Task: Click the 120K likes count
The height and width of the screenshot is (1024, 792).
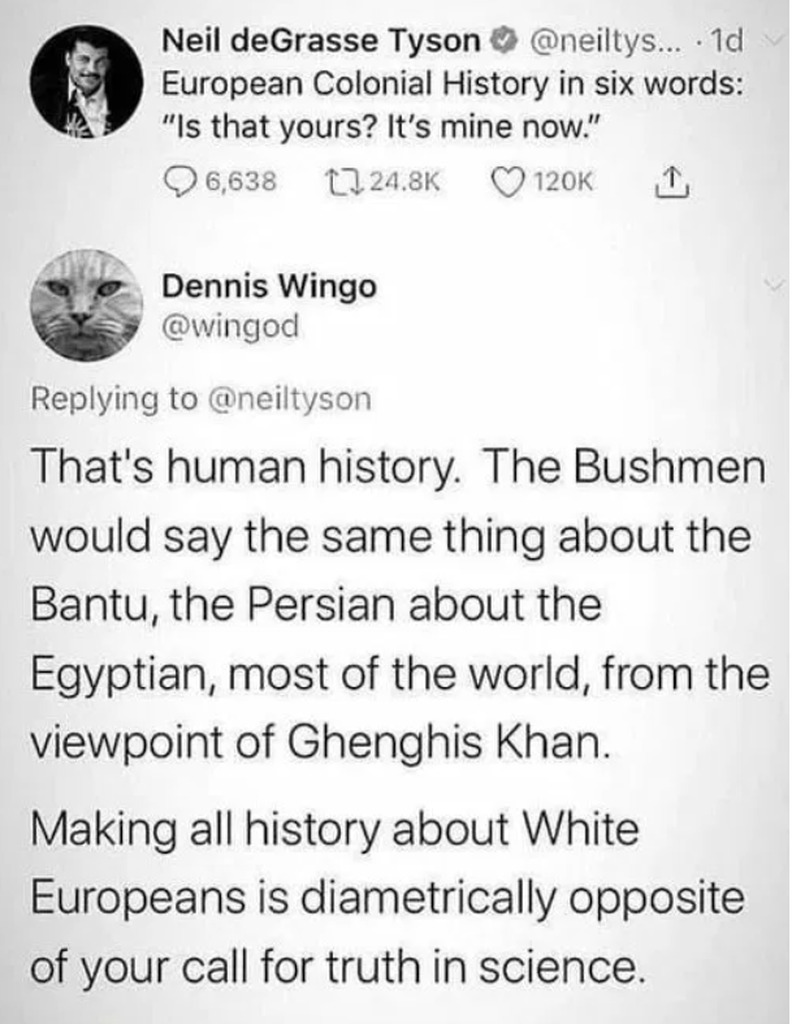Action: (563, 182)
